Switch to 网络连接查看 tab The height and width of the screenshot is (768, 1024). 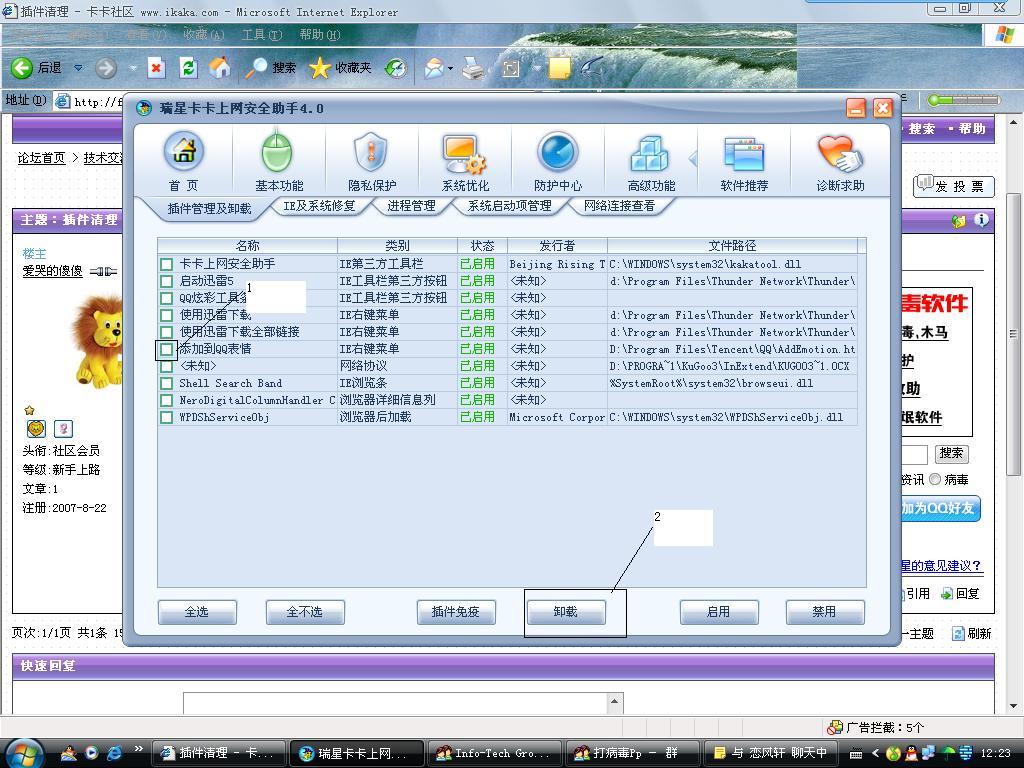tap(619, 206)
